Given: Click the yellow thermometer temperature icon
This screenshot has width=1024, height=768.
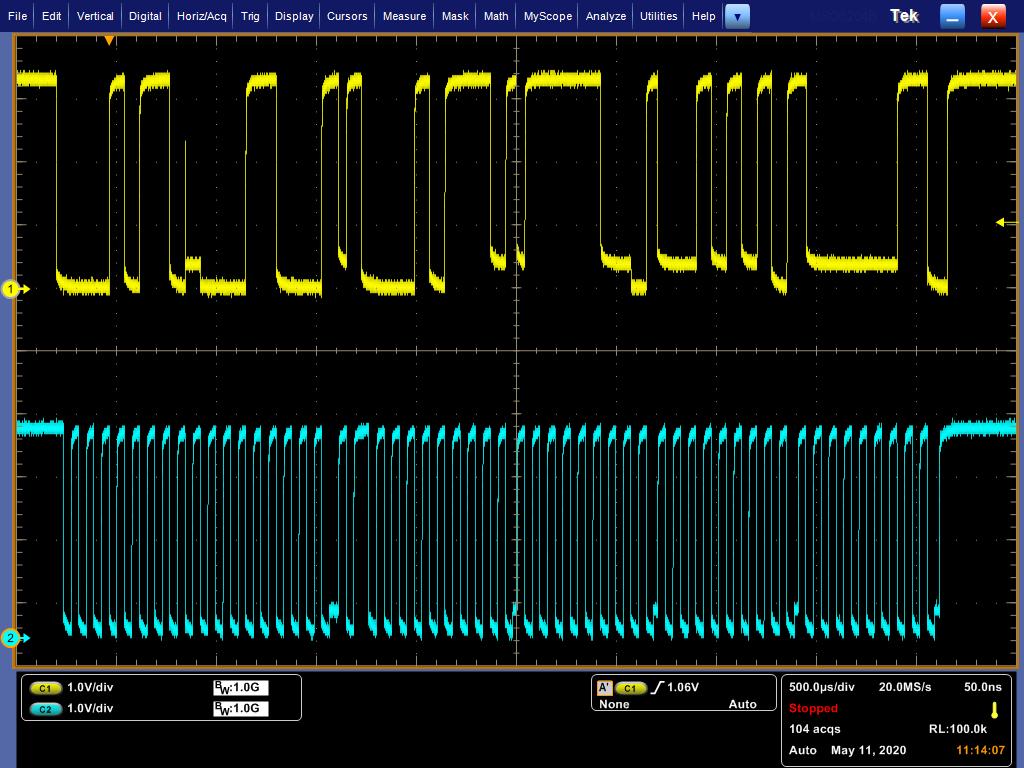Looking at the screenshot, I should pyautogui.click(x=995, y=710).
